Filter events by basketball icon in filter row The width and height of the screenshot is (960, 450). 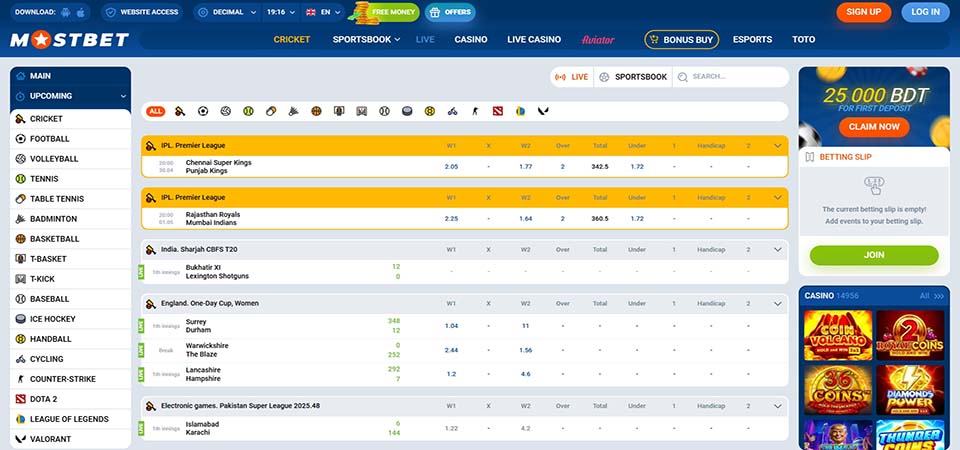[x=316, y=111]
